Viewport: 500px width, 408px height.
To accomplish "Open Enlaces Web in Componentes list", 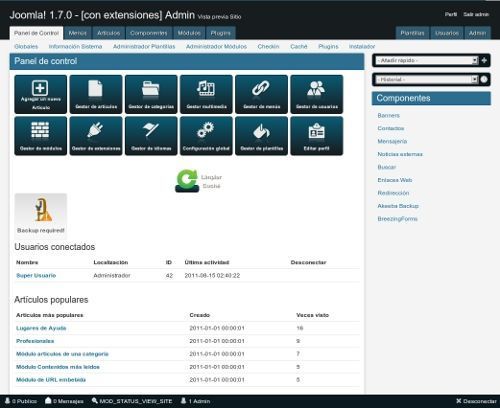I will click(x=395, y=180).
